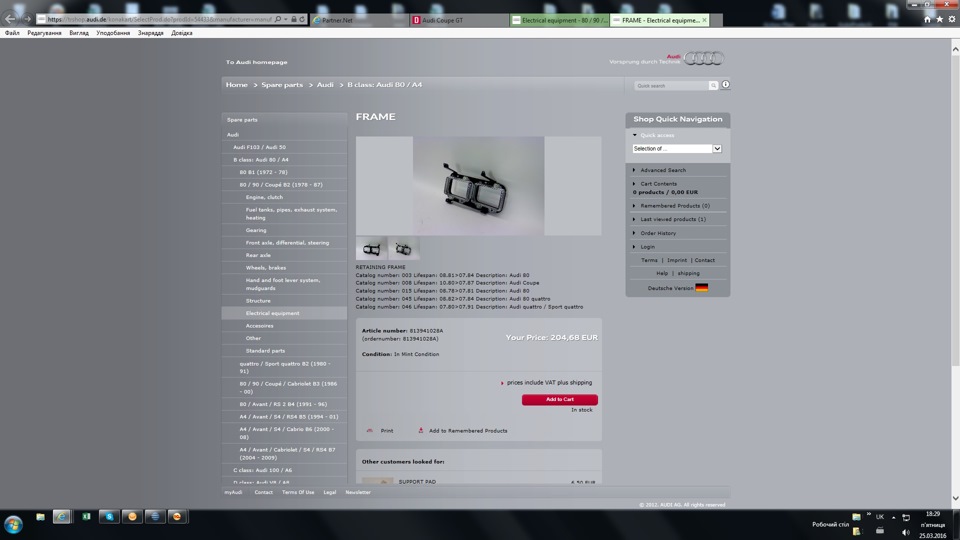The image size is (960, 540).
Task: Open the Знаряддя menu
Action: coord(151,33)
